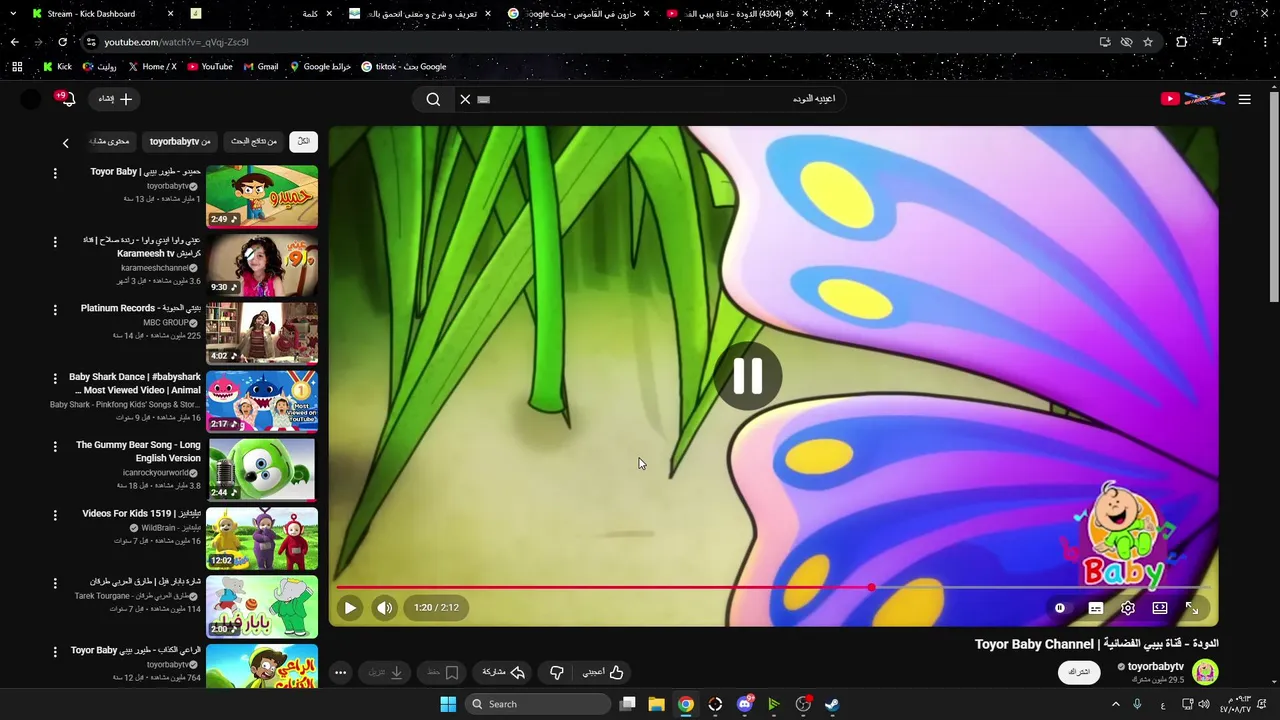The width and height of the screenshot is (1280, 720).
Task: Open Gmail bookmark in bookmarks bar
Action: pyautogui.click(x=260, y=67)
